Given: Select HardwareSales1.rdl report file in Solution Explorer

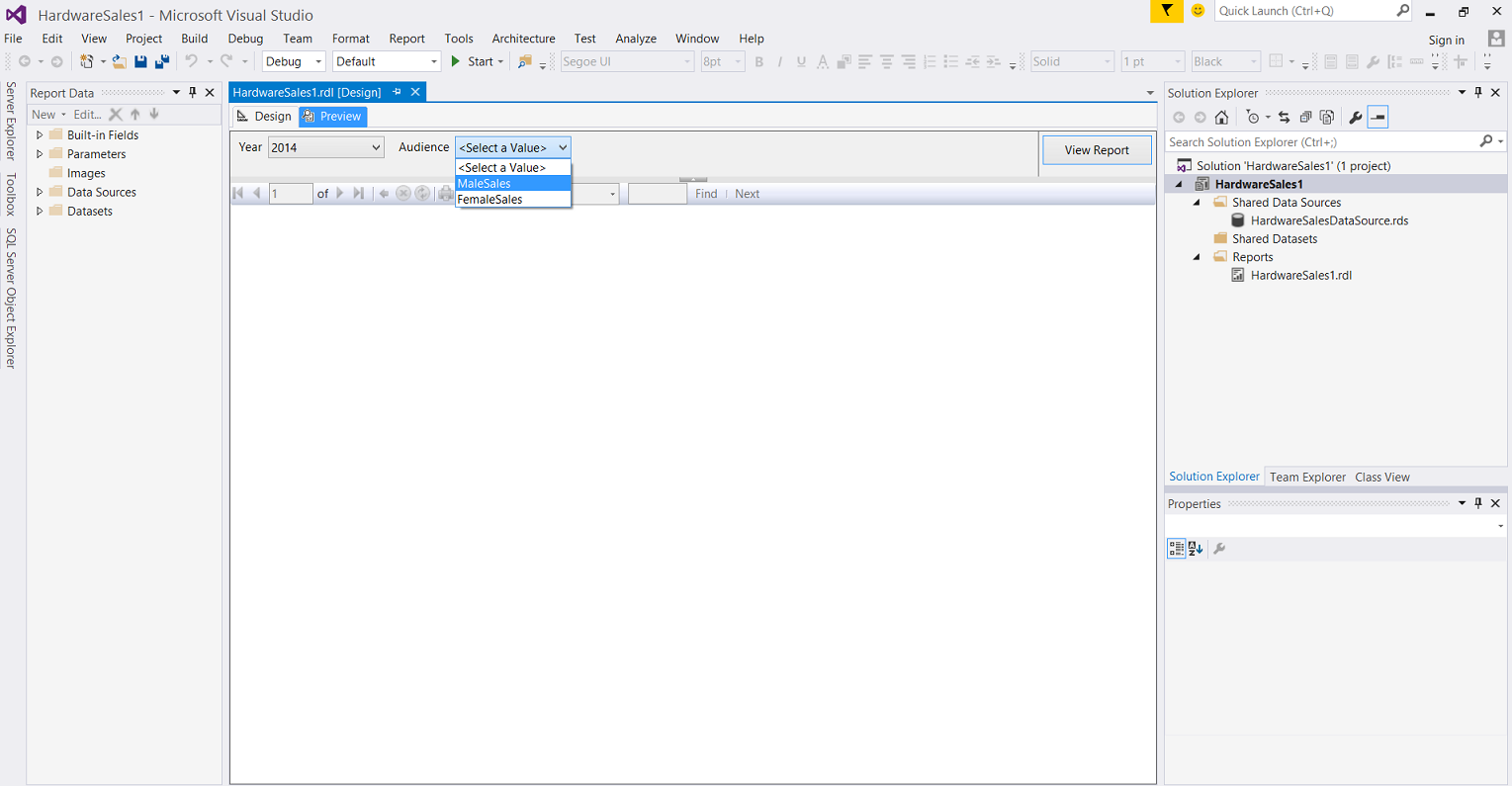Looking at the screenshot, I should tap(1291, 275).
